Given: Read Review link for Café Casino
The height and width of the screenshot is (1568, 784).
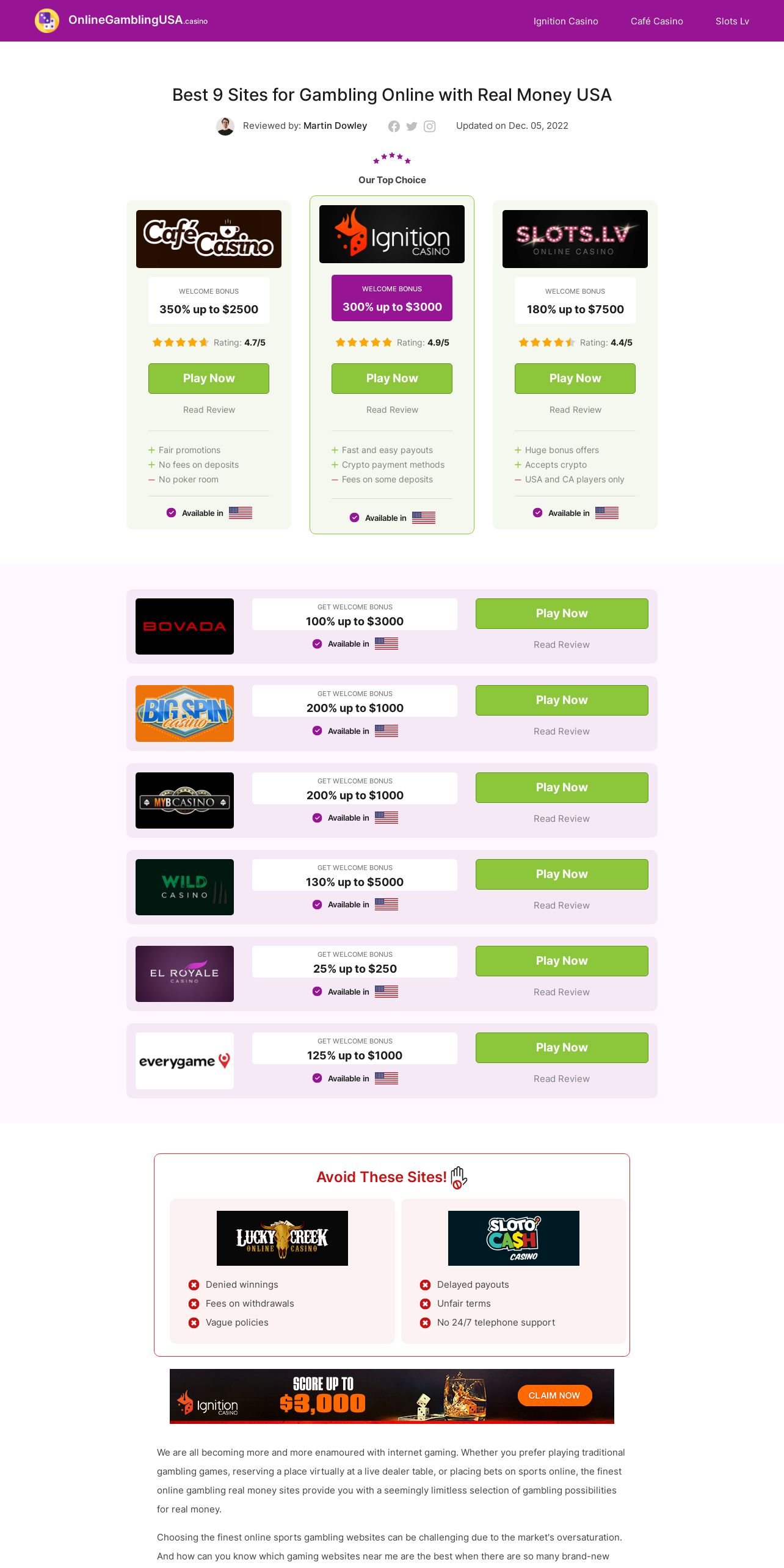Looking at the screenshot, I should coord(209,410).
